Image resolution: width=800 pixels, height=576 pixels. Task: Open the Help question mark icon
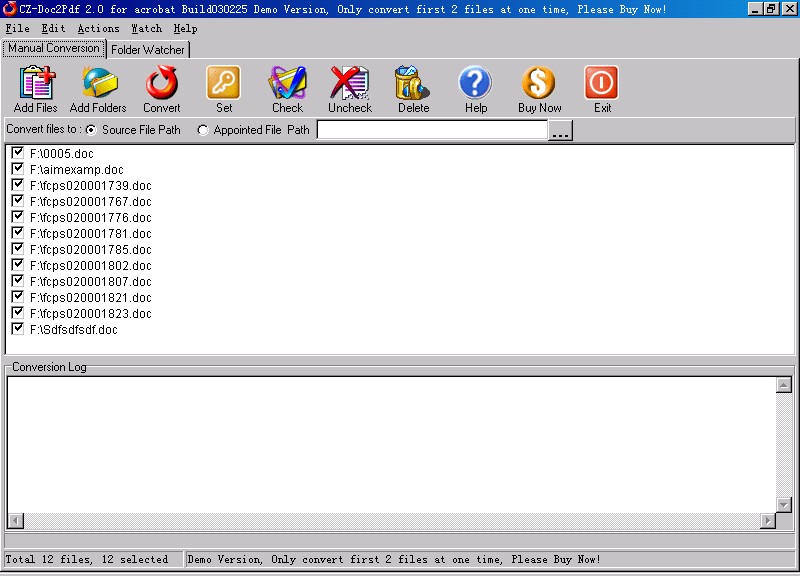(x=475, y=84)
